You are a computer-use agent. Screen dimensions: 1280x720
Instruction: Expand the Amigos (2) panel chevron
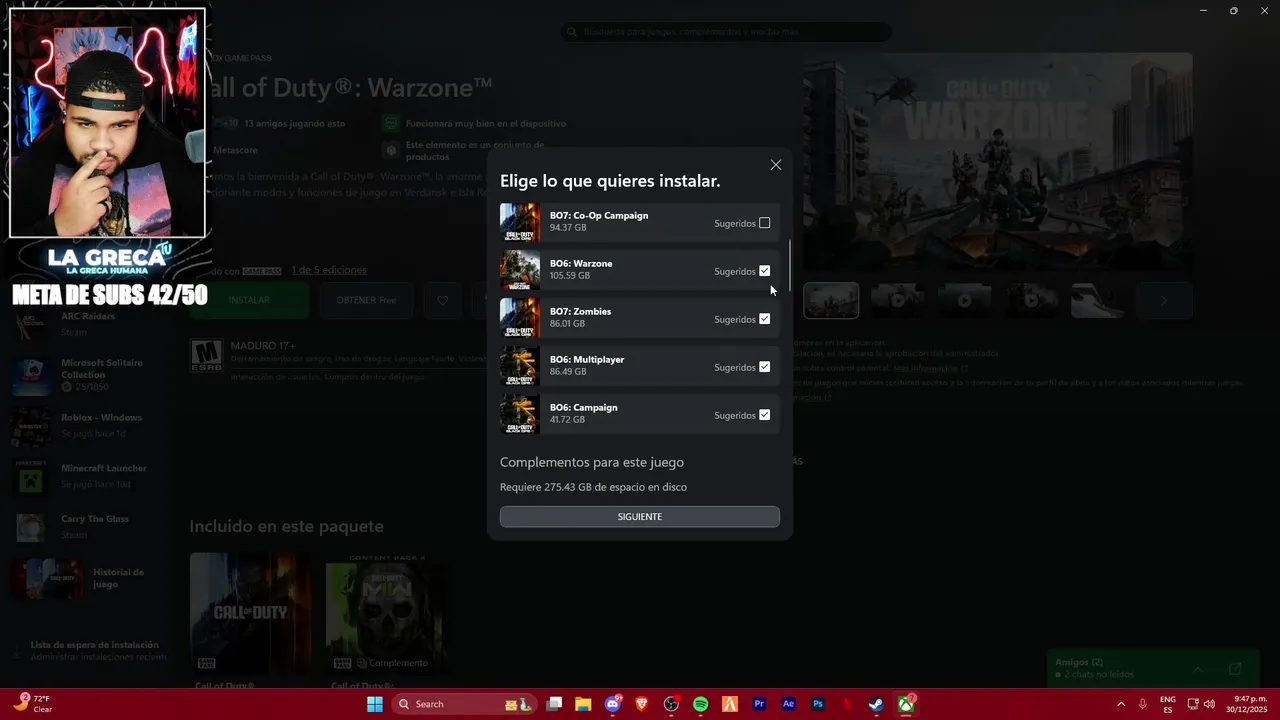tap(1197, 668)
